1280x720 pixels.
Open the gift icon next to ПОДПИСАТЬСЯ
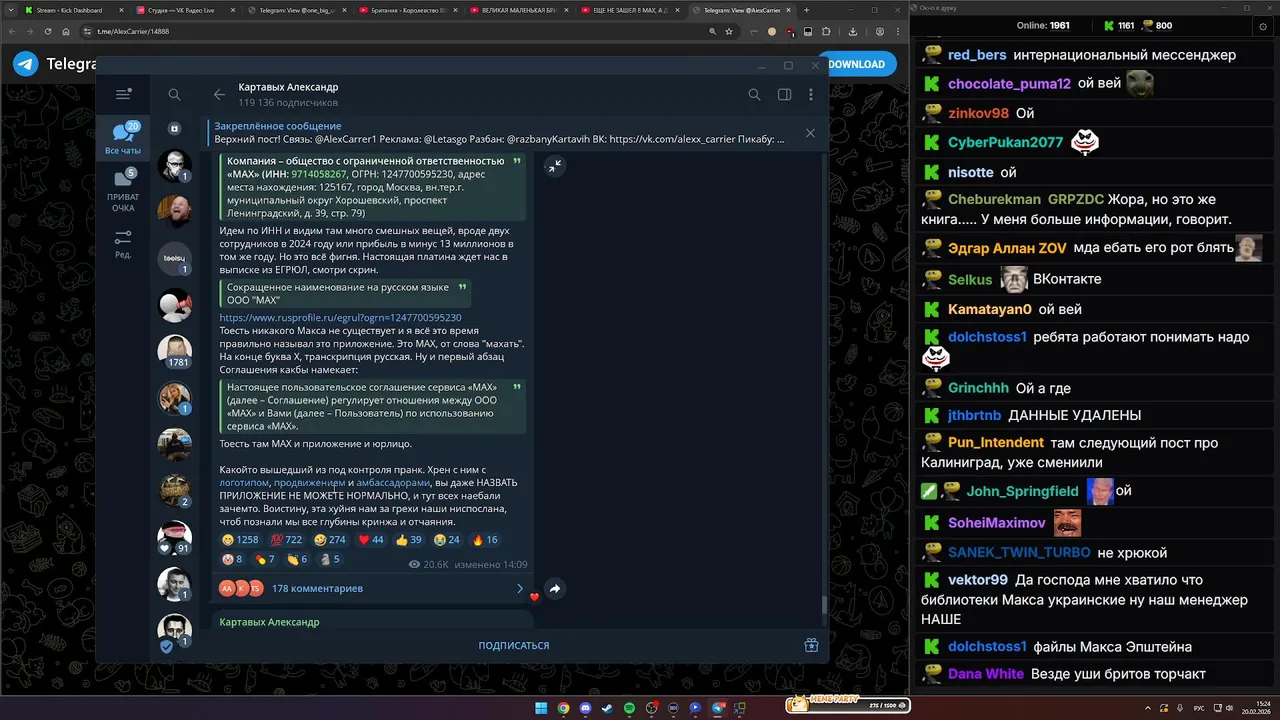[x=811, y=645]
